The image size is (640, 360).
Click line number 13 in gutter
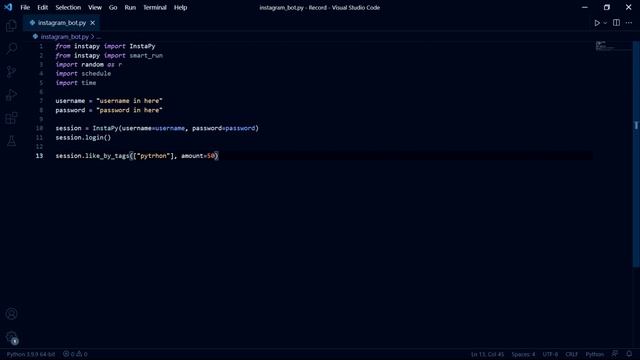(x=39, y=156)
